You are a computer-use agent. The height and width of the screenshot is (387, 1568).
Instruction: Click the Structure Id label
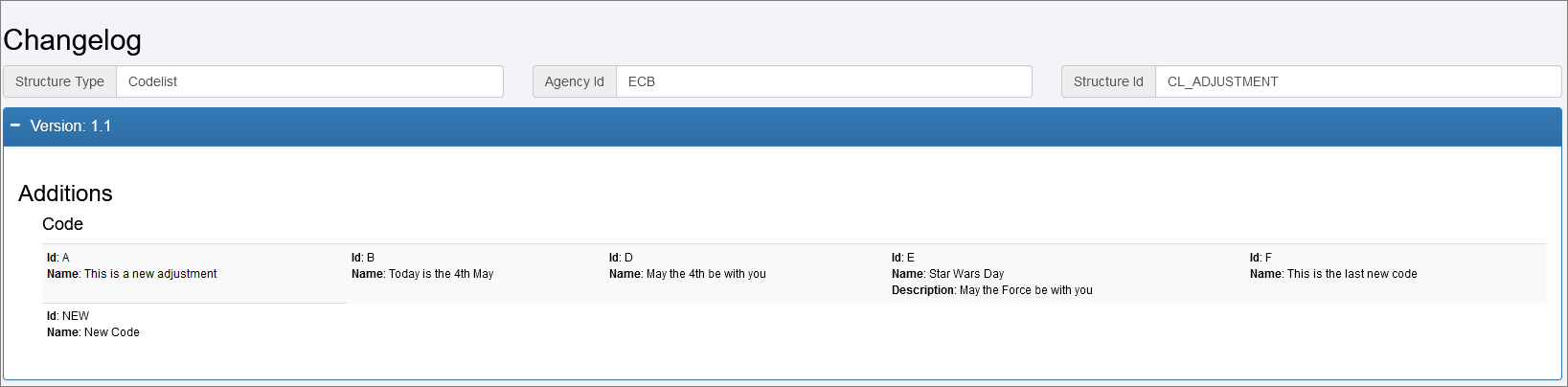tap(1108, 81)
